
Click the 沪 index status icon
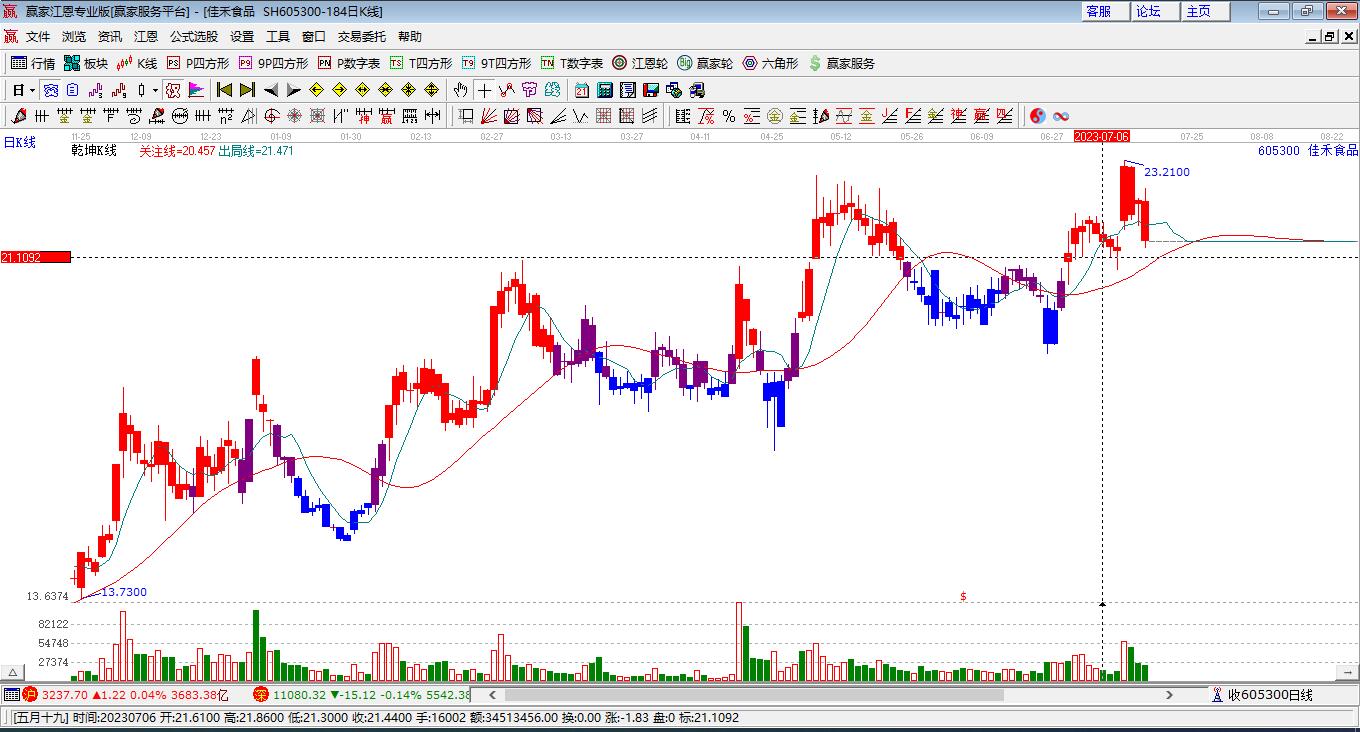point(30,694)
